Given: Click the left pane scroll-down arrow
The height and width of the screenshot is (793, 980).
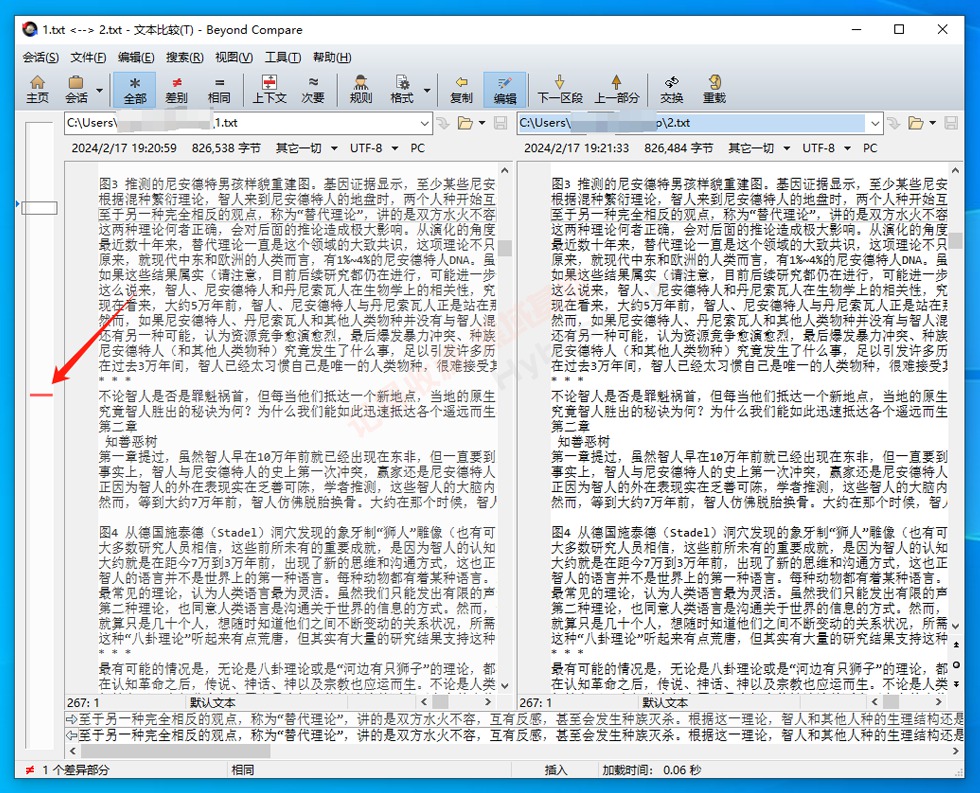Looking at the screenshot, I should pyautogui.click(x=505, y=686).
